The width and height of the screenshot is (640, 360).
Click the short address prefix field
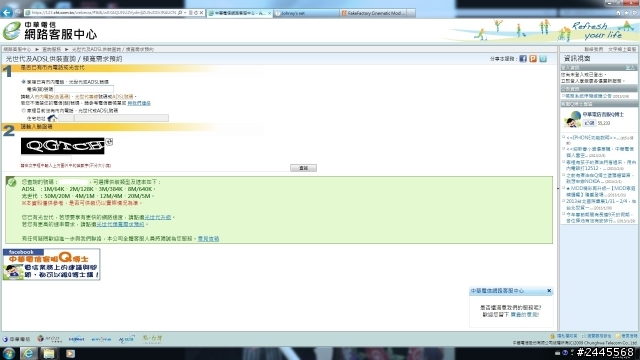tap(66, 118)
